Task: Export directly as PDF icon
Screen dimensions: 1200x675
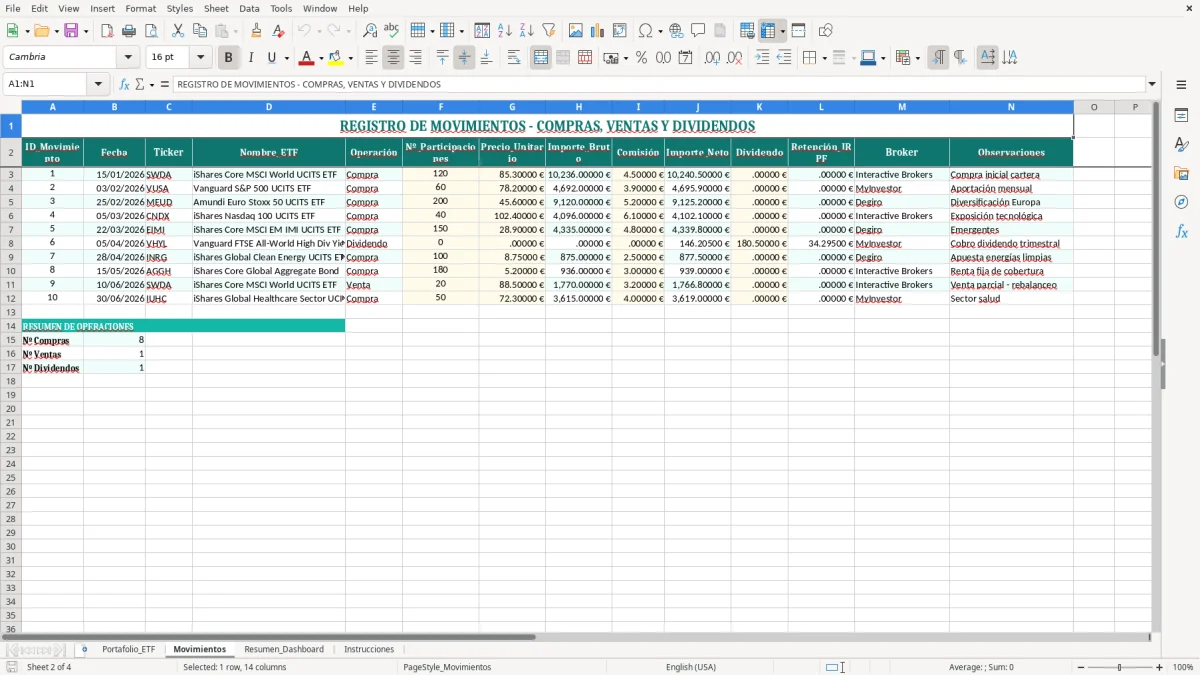Action: [x=107, y=31]
